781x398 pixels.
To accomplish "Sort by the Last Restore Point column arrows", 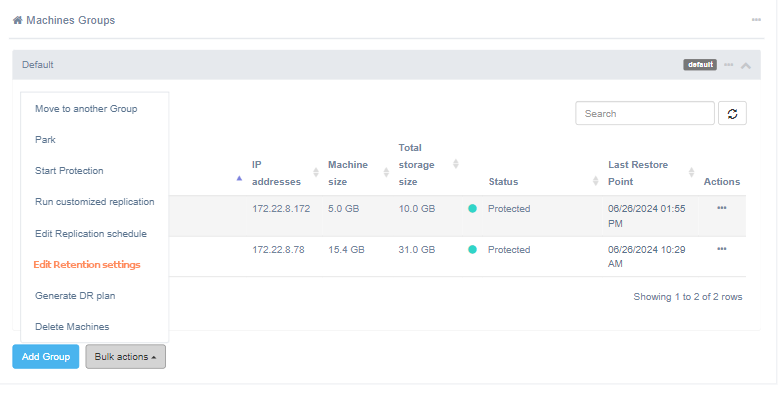I will pyautogui.click(x=691, y=172).
